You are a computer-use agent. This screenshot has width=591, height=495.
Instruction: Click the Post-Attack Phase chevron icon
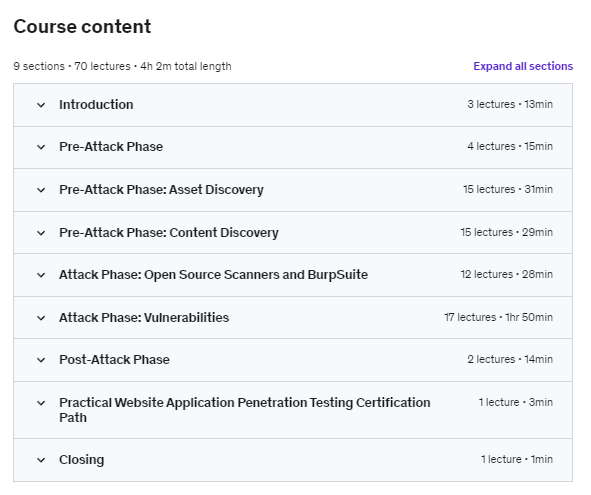click(x=41, y=360)
